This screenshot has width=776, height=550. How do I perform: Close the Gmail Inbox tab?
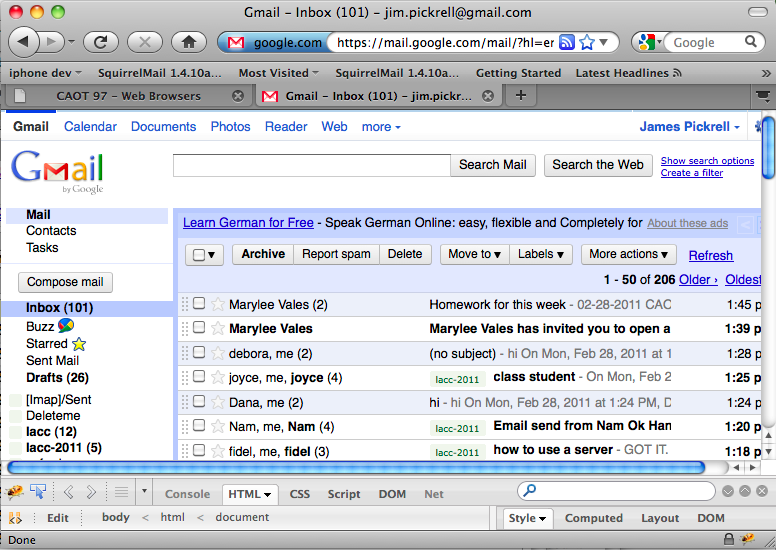pos(488,96)
